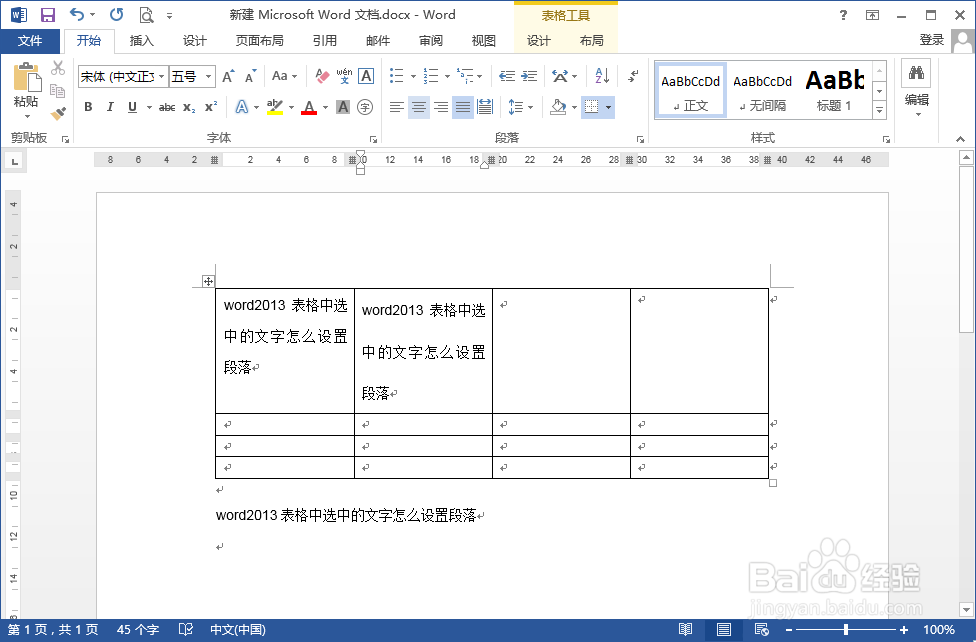Viewport: 976px width, 642px height.
Task: Apply the 无间隔 style
Action: click(x=762, y=91)
